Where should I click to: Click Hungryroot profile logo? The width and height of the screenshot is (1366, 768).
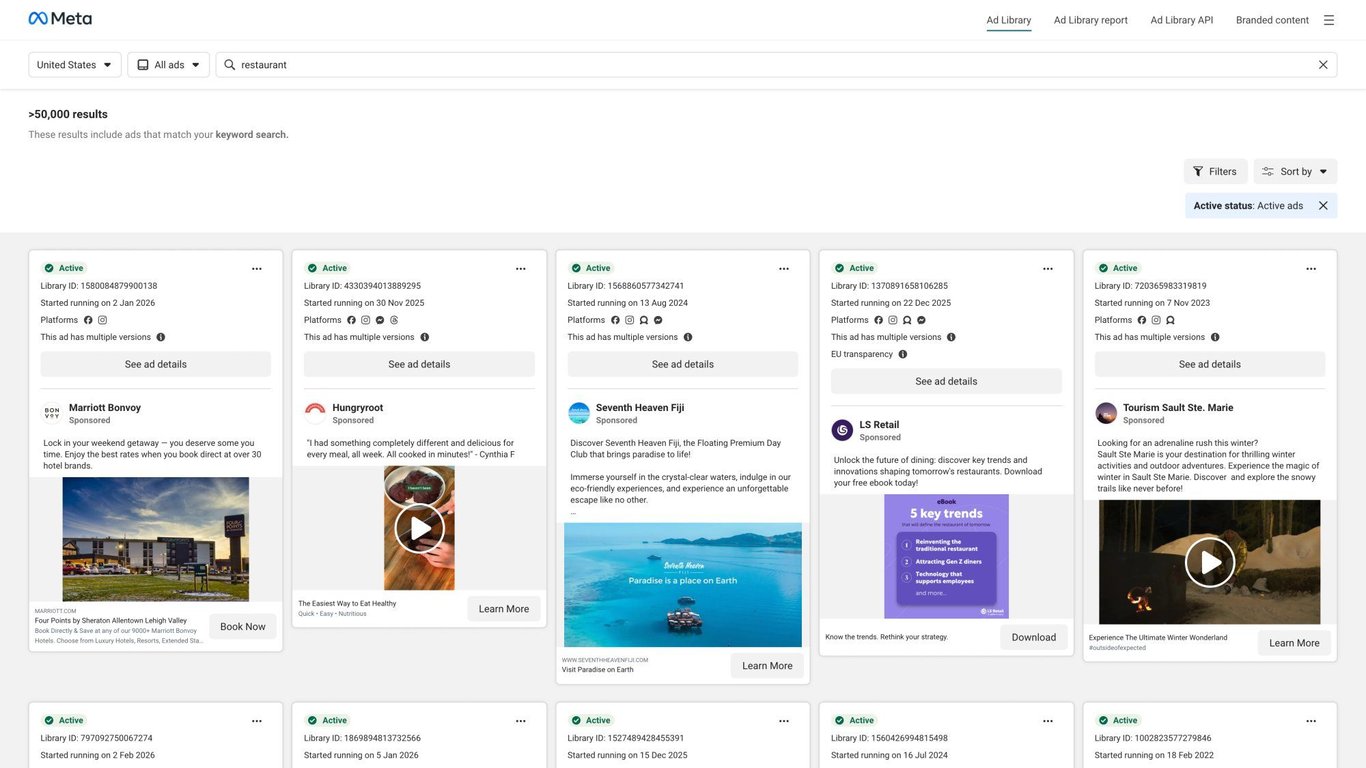point(315,413)
